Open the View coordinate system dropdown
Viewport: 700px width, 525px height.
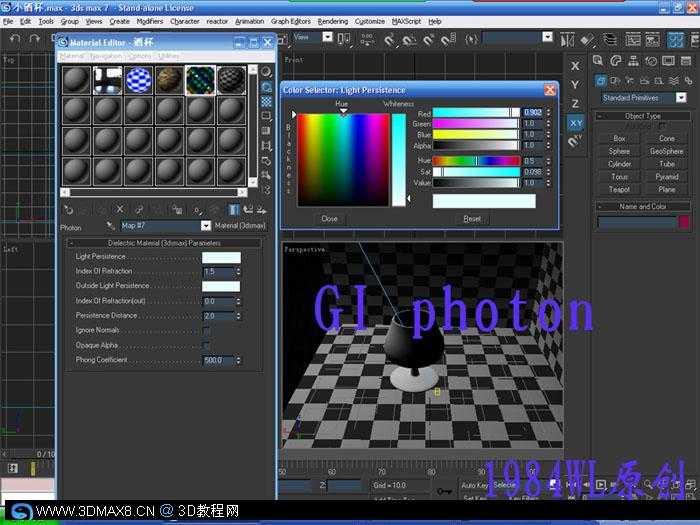[x=327, y=37]
